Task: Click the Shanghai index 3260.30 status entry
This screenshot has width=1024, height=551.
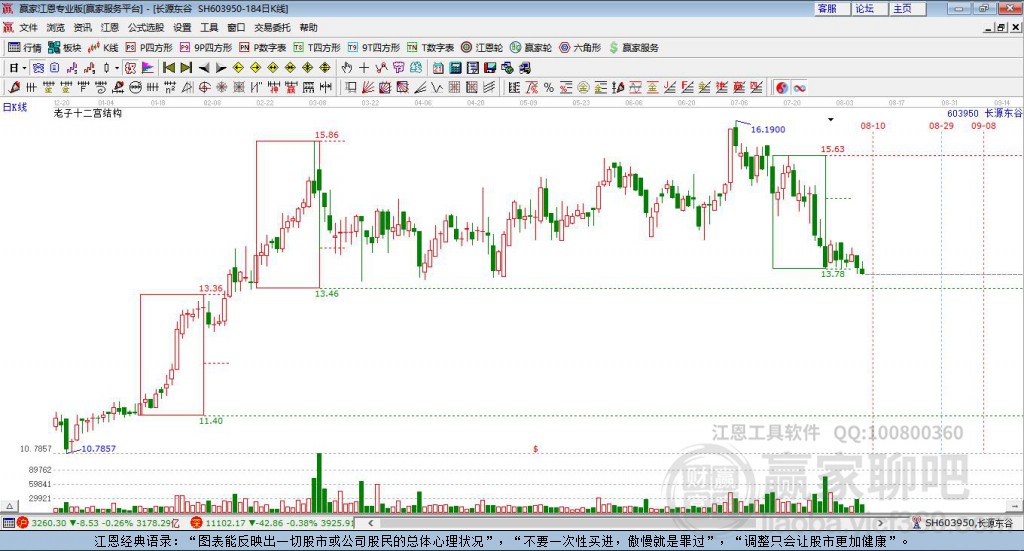Action: (x=98, y=523)
